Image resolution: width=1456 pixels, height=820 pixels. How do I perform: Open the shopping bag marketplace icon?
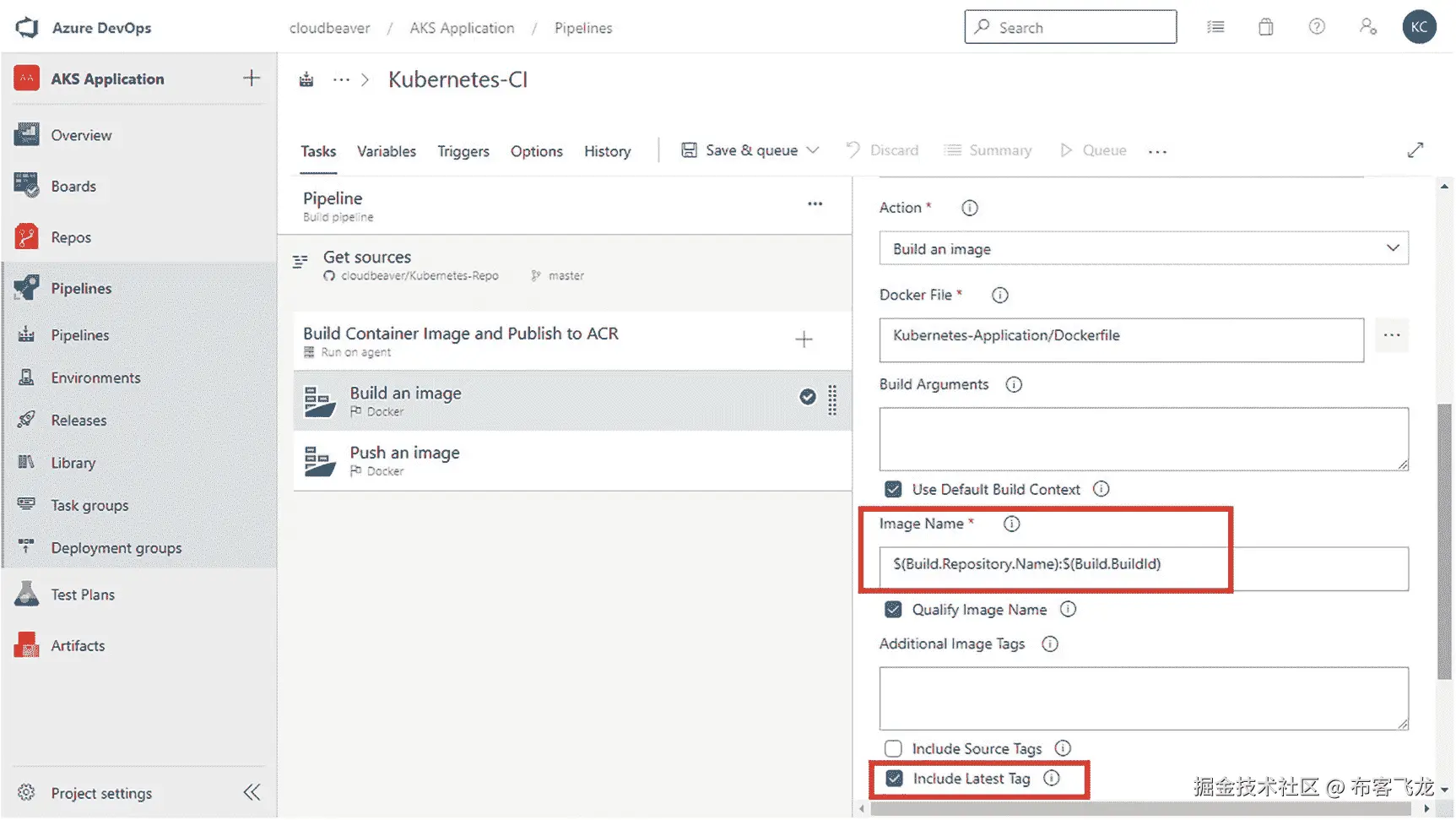1265,27
